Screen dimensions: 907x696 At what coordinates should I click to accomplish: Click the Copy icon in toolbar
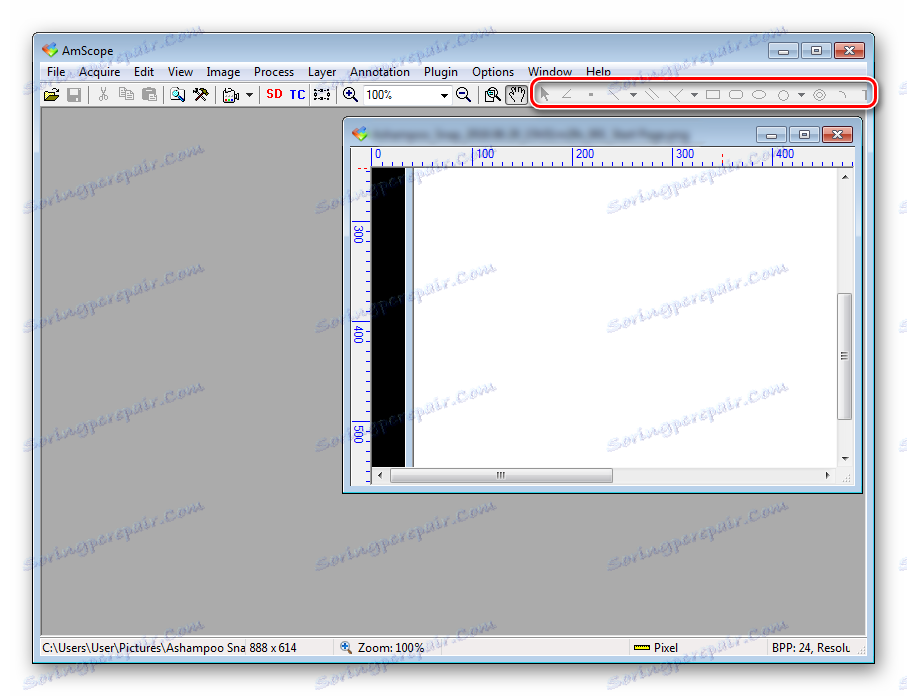pos(126,94)
